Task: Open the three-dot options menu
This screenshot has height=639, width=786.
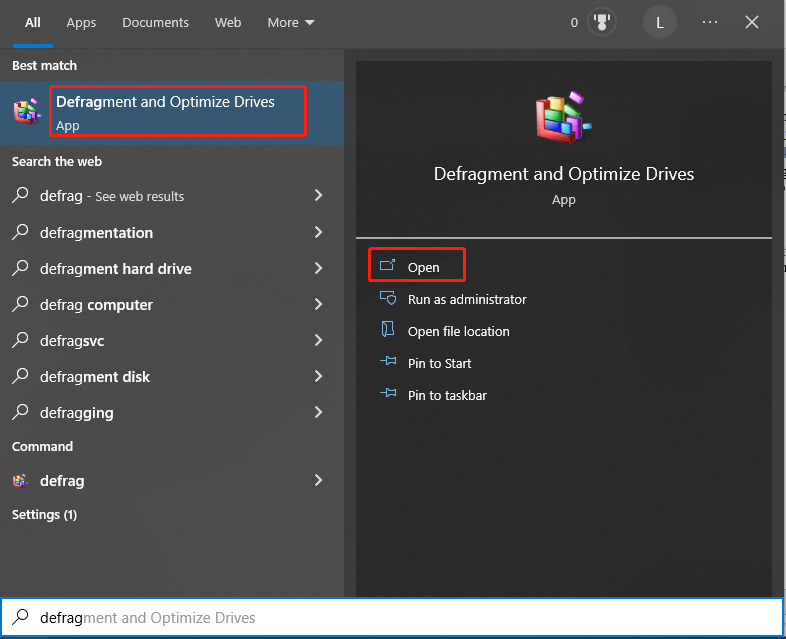Action: [x=710, y=22]
